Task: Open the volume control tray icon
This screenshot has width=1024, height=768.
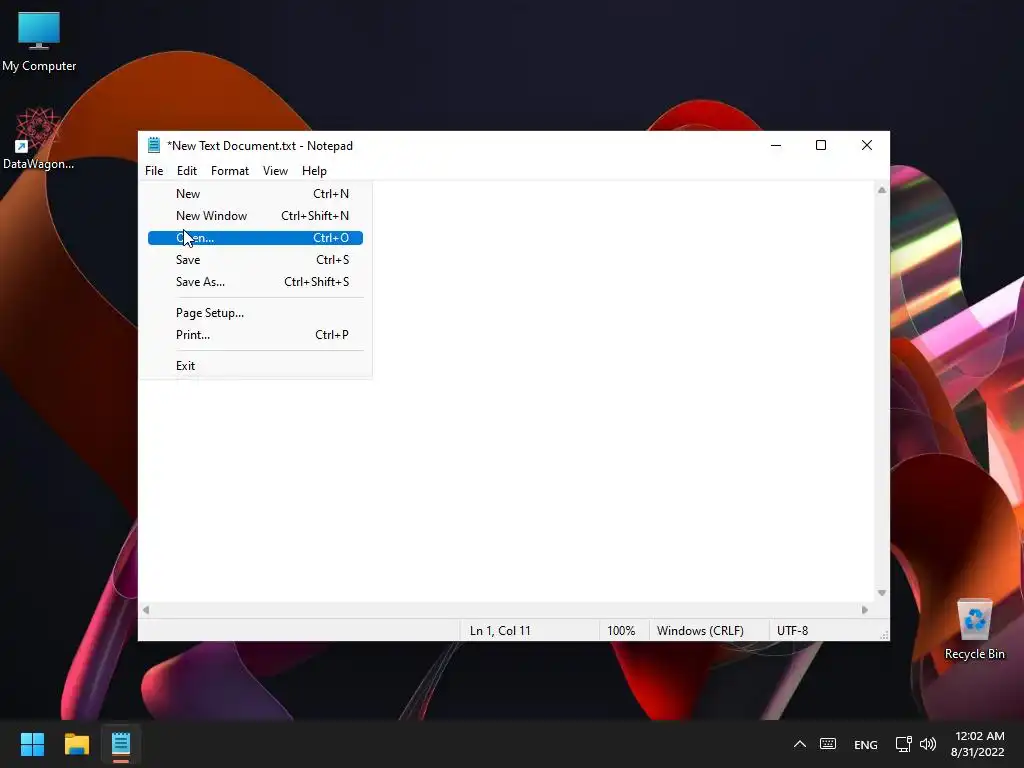Action: [x=927, y=744]
